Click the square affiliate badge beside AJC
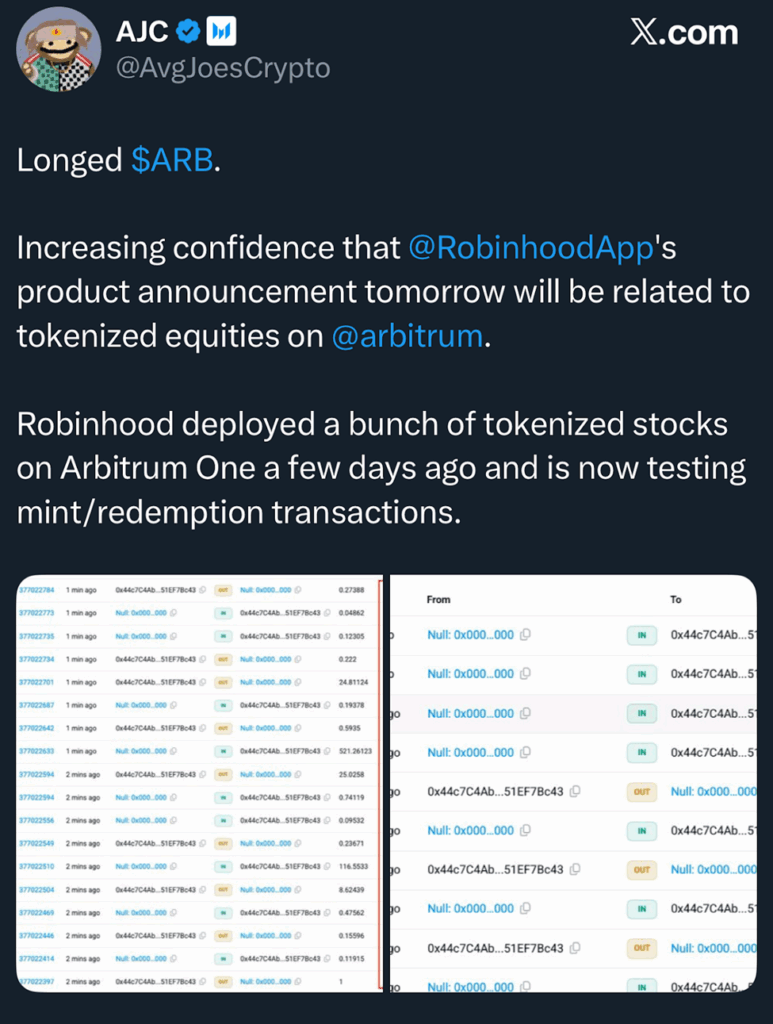This screenshot has width=773, height=1024. [221, 31]
